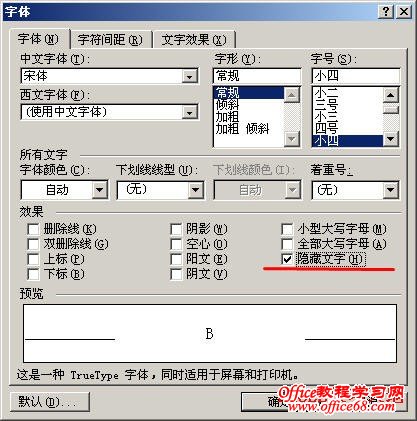
Task: Enable 小型大写字母 small caps option
Action: (x=287, y=229)
